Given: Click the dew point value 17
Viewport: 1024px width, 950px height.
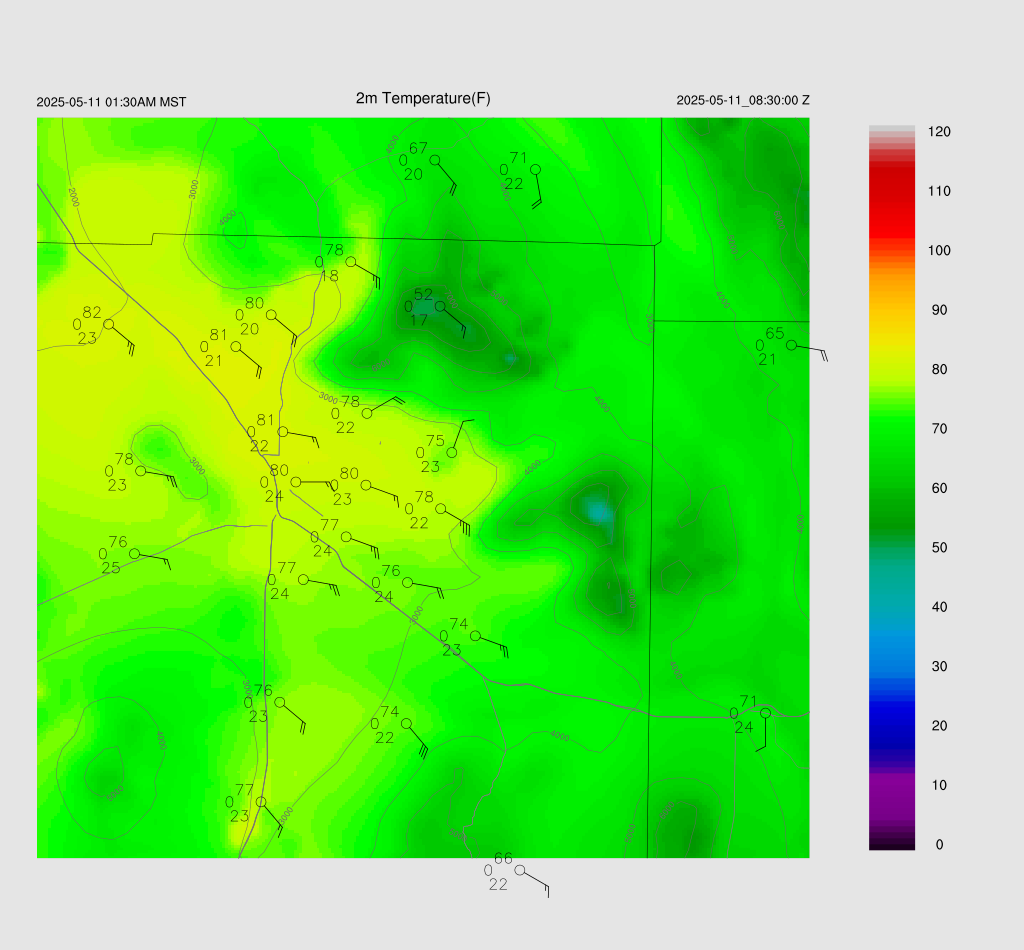Looking at the screenshot, I should pos(419,320).
